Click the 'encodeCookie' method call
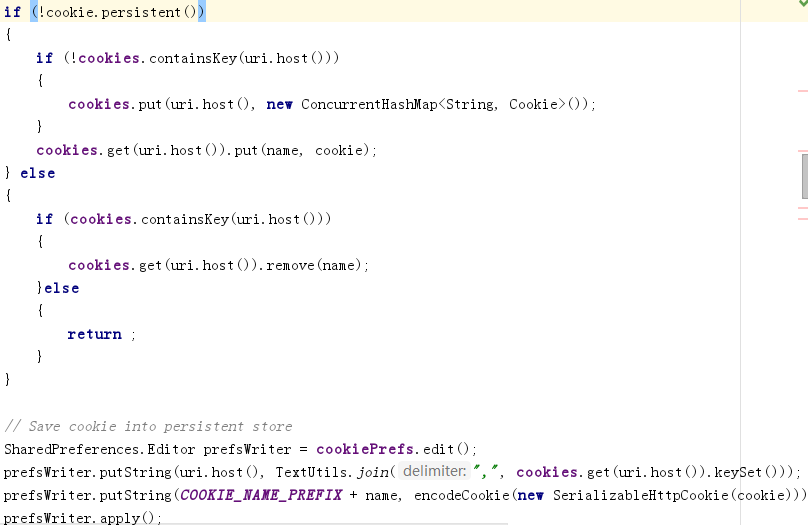 coord(462,495)
